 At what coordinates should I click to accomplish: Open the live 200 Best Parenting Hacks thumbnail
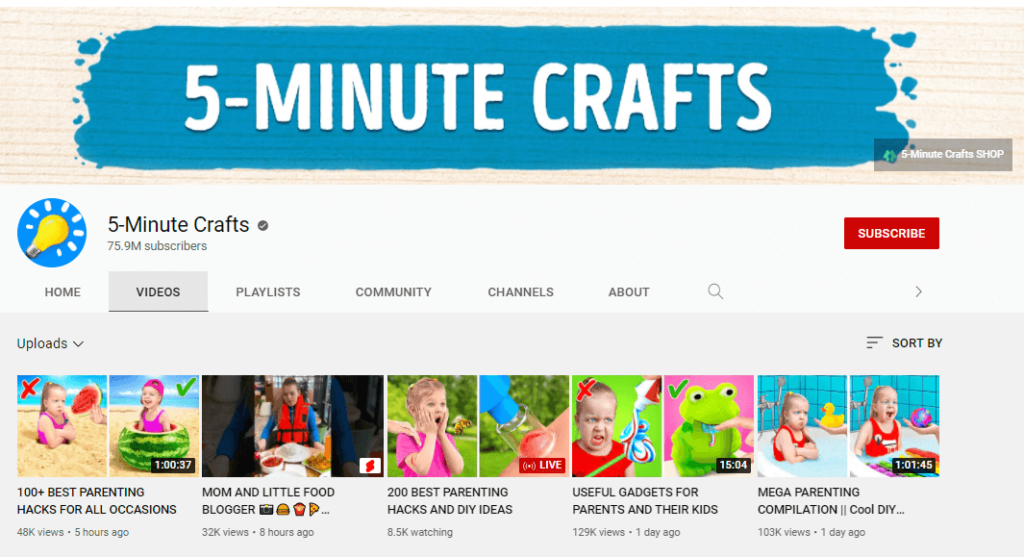[x=478, y=426]
